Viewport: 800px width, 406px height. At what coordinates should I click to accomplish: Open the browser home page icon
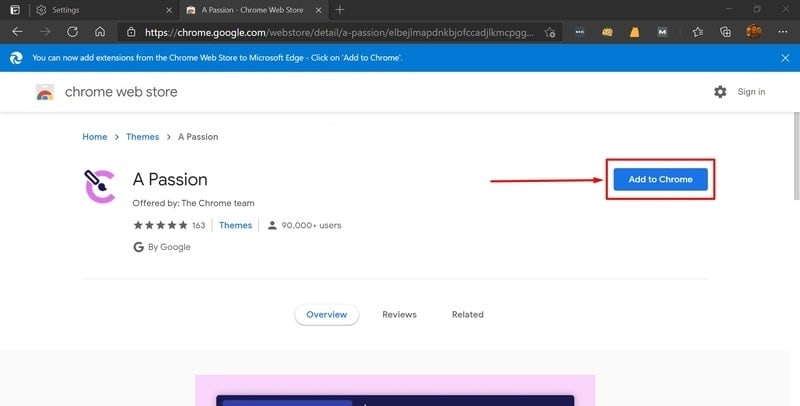point(100,32)
